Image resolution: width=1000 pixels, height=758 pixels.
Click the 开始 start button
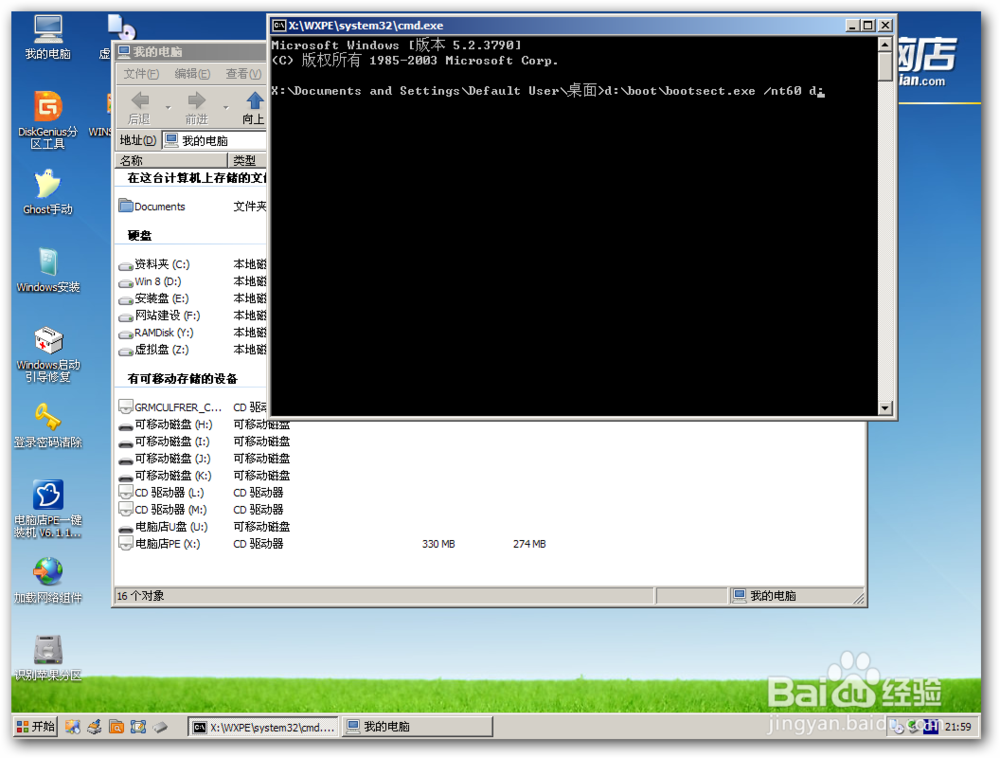pos(36,727)
